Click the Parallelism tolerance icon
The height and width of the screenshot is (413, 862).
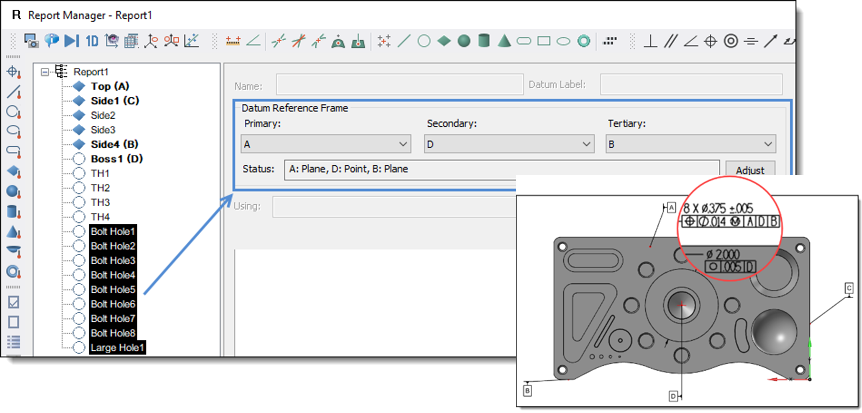(670, 41)
